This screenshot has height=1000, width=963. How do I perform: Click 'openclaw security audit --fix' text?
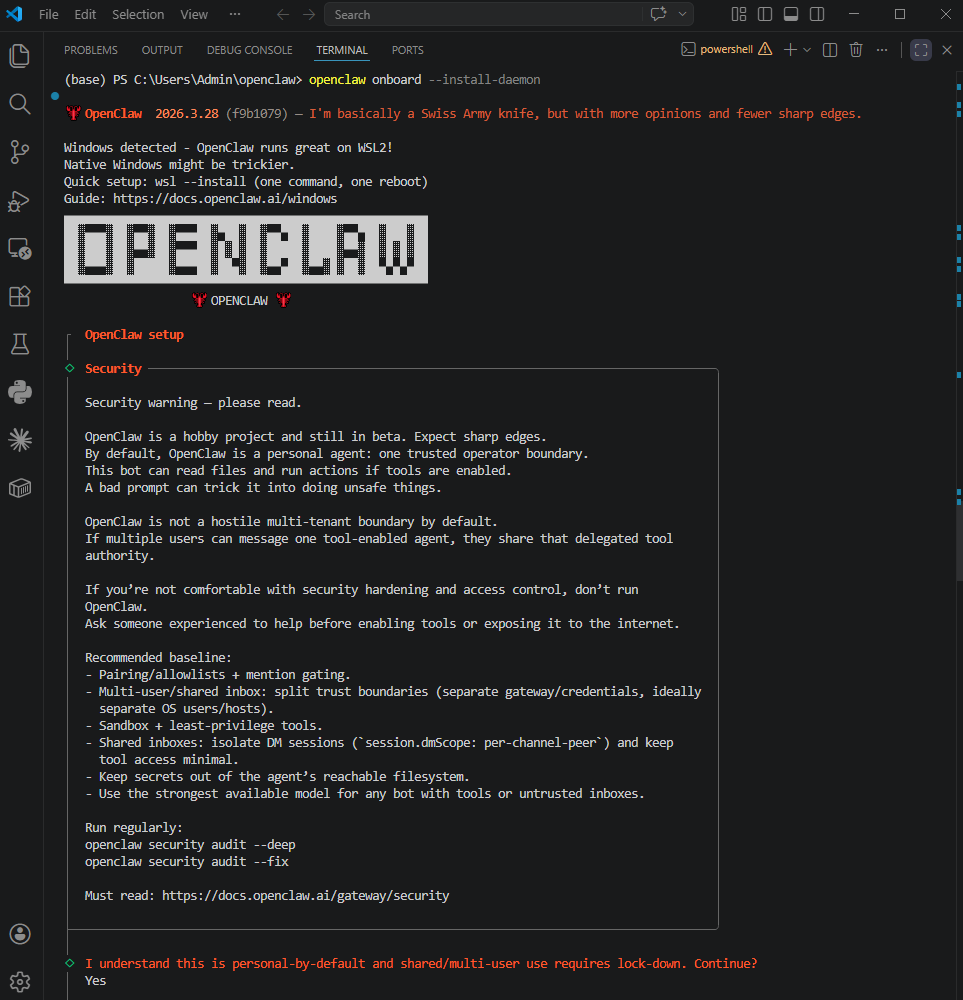(187, 862)
